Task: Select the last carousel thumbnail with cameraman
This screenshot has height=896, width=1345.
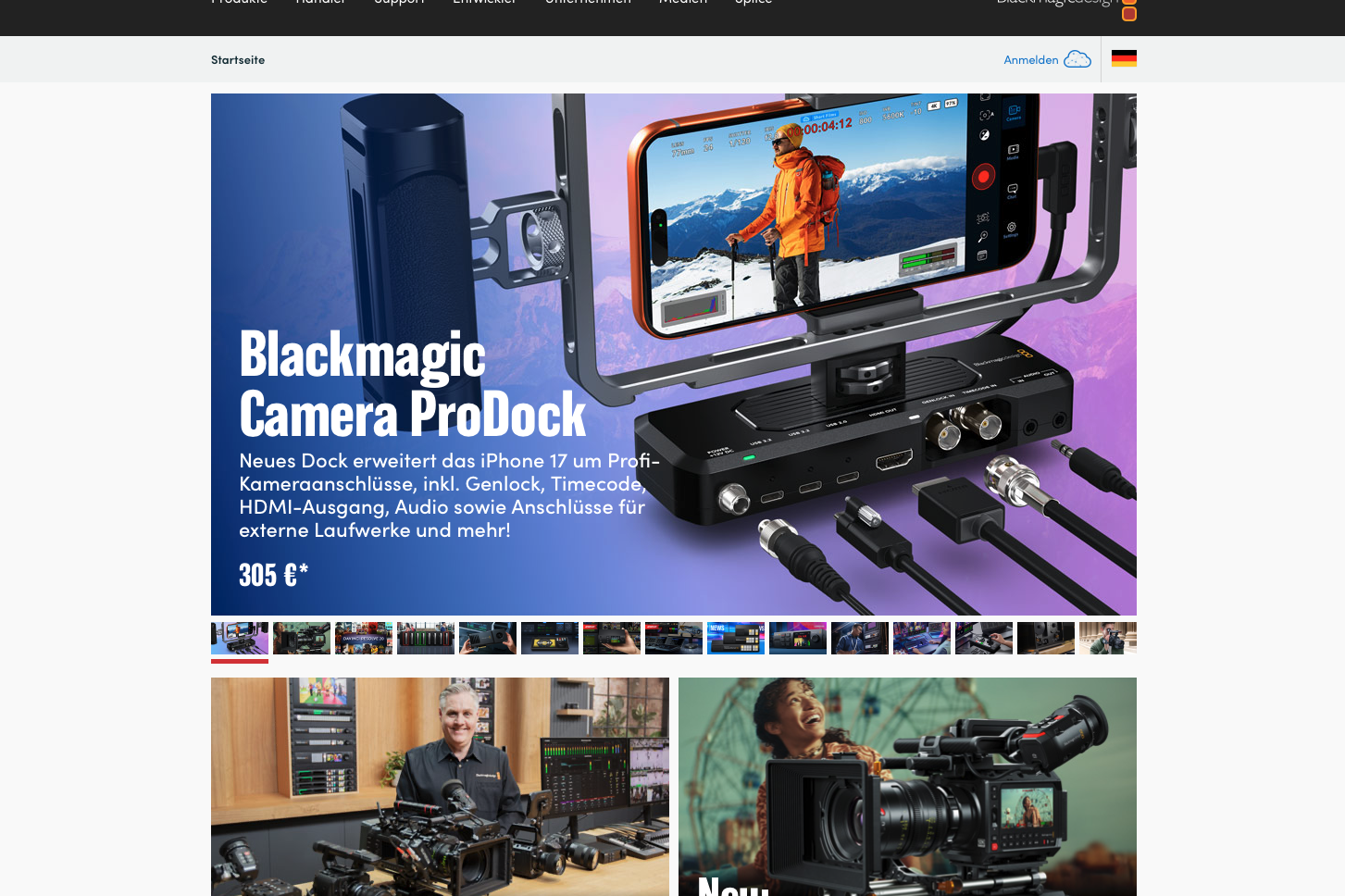Action: pyautogui.click(x=1107, y=638)
